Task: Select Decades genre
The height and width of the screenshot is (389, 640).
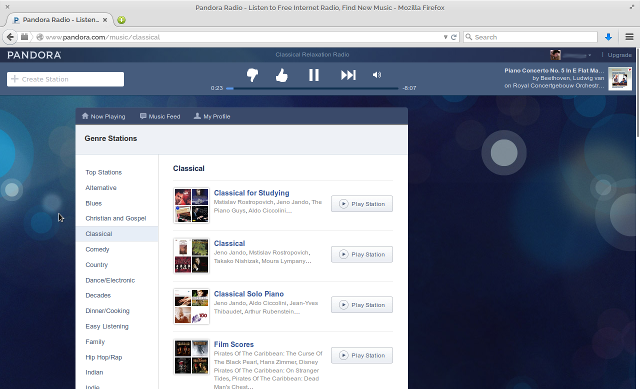Action: point(98,296)
